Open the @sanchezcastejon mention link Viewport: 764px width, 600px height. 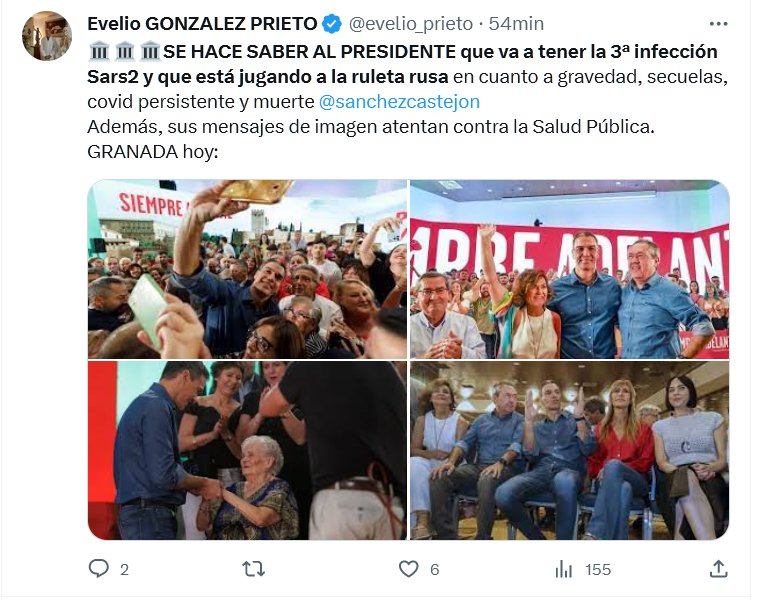tap(399, 101)
